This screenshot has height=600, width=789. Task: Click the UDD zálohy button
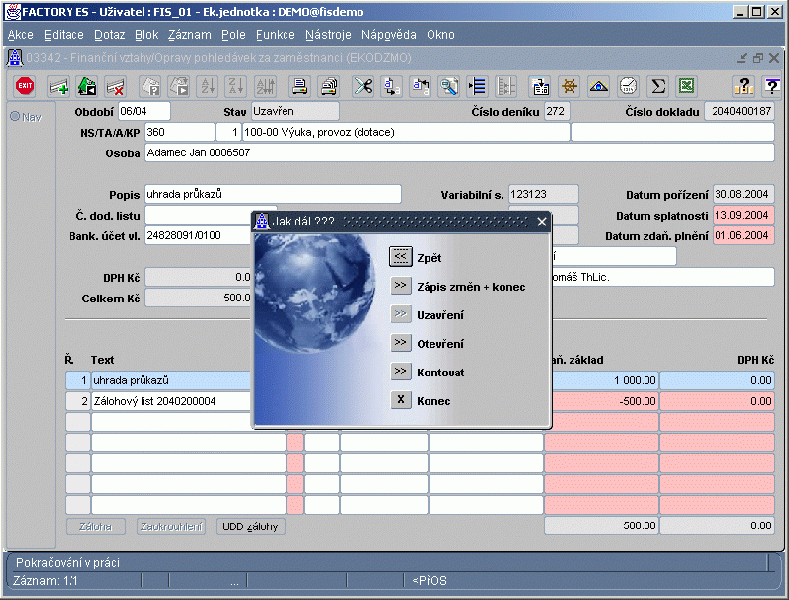[250, 527]
